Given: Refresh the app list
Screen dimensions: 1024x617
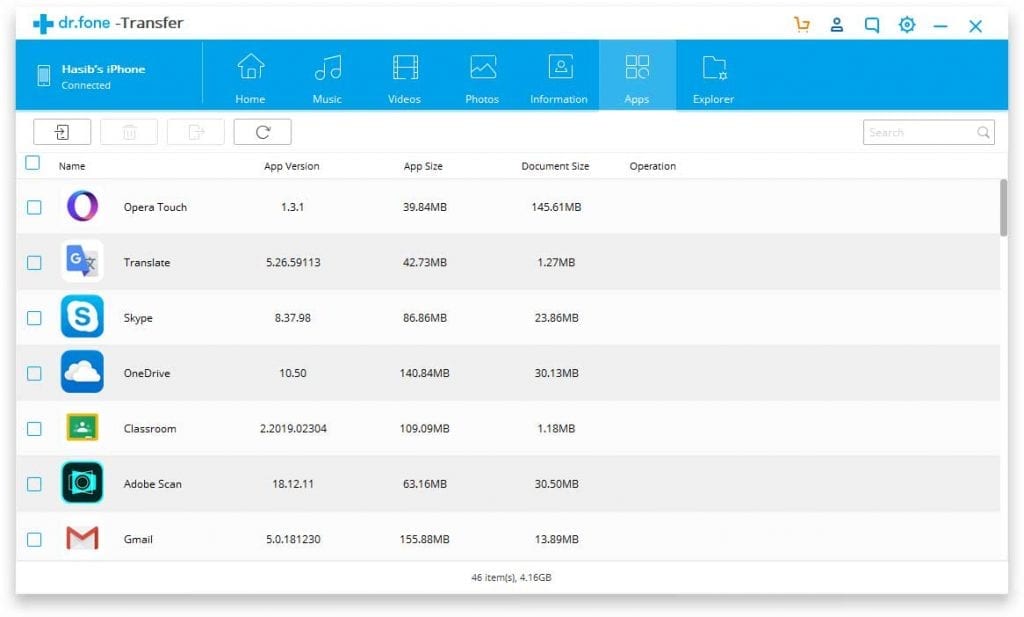Looking at the screenshot, I should 262,131.
